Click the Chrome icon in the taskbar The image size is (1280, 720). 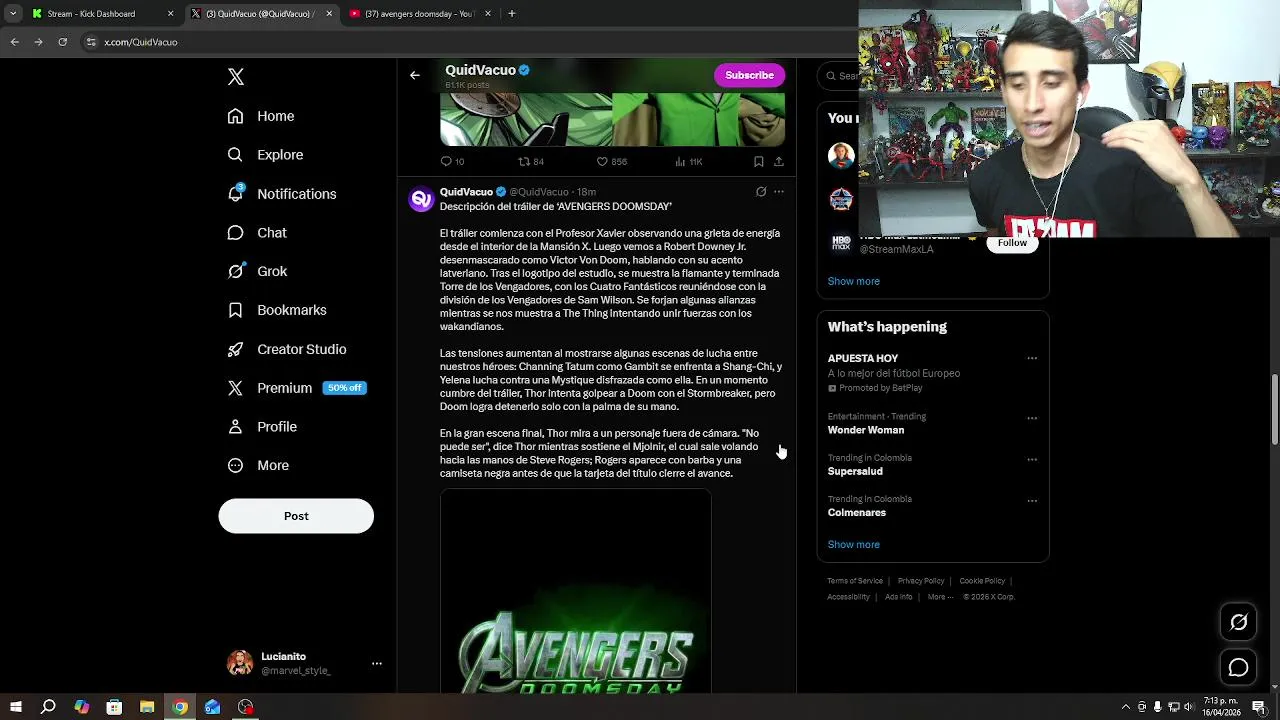pos(180,707)
